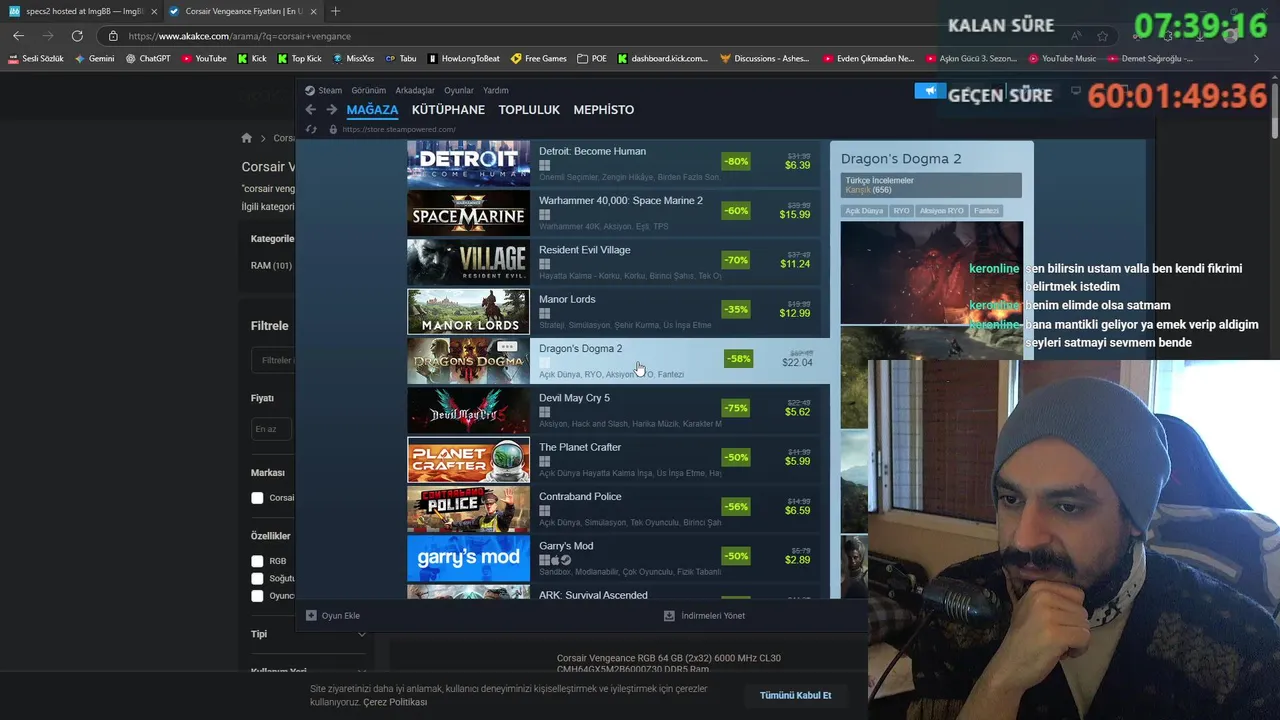This screenshot has height=720, width=1280.
Task: Open the Space Marine 2 listing
Action: coord(613,213)
